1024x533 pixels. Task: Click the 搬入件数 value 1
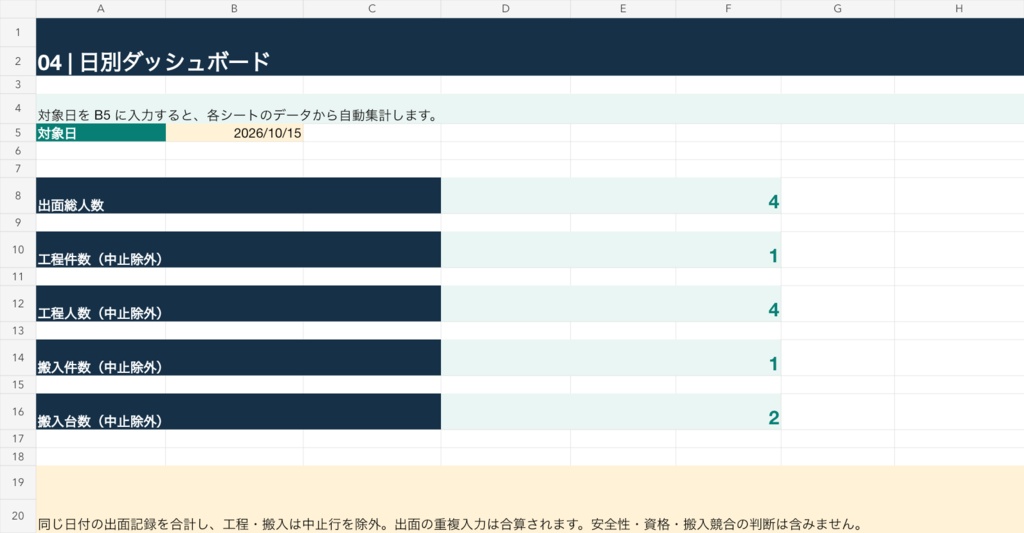(x=611, y=357)
